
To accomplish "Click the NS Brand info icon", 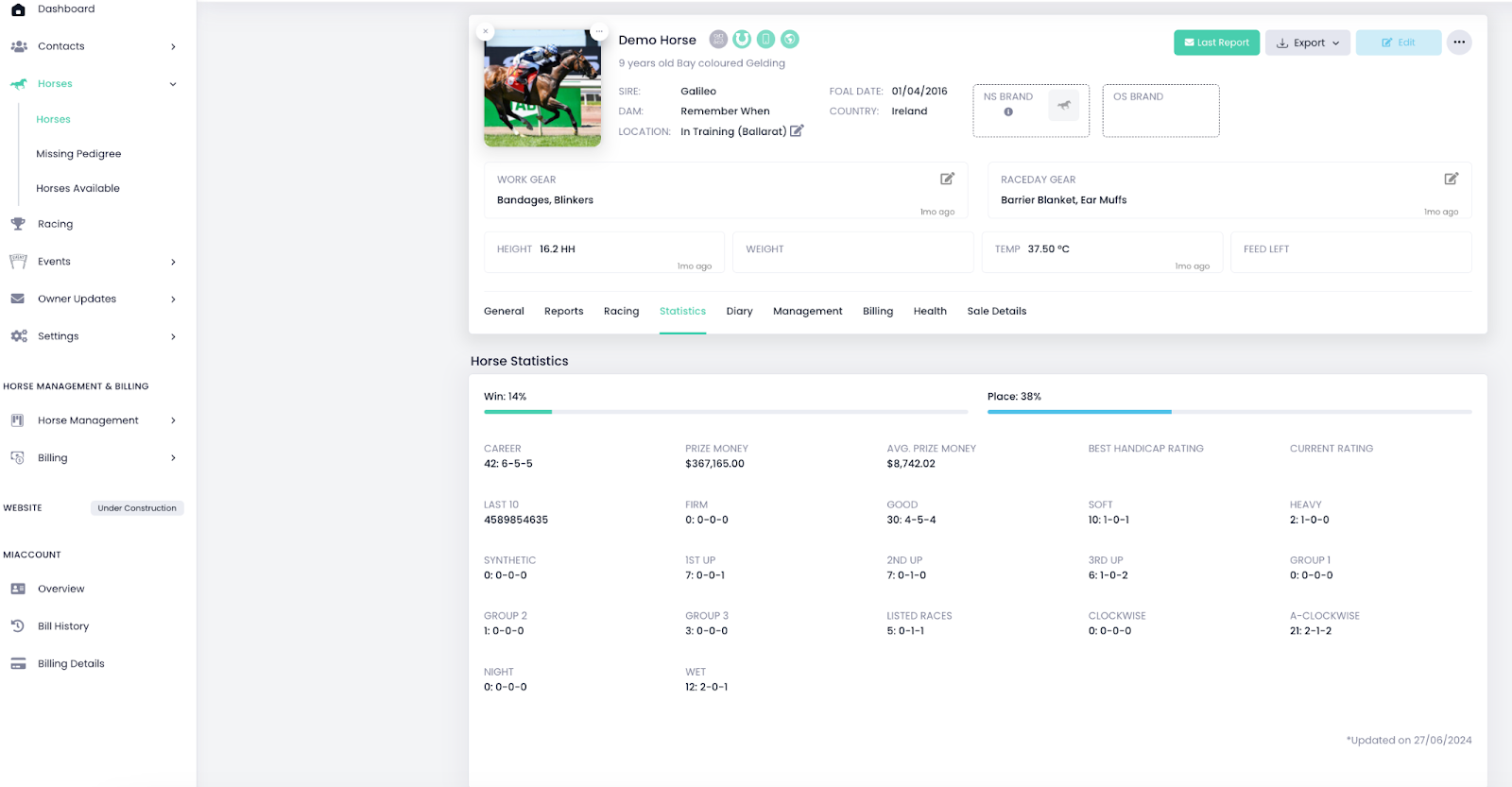I will click(1008, 111).
